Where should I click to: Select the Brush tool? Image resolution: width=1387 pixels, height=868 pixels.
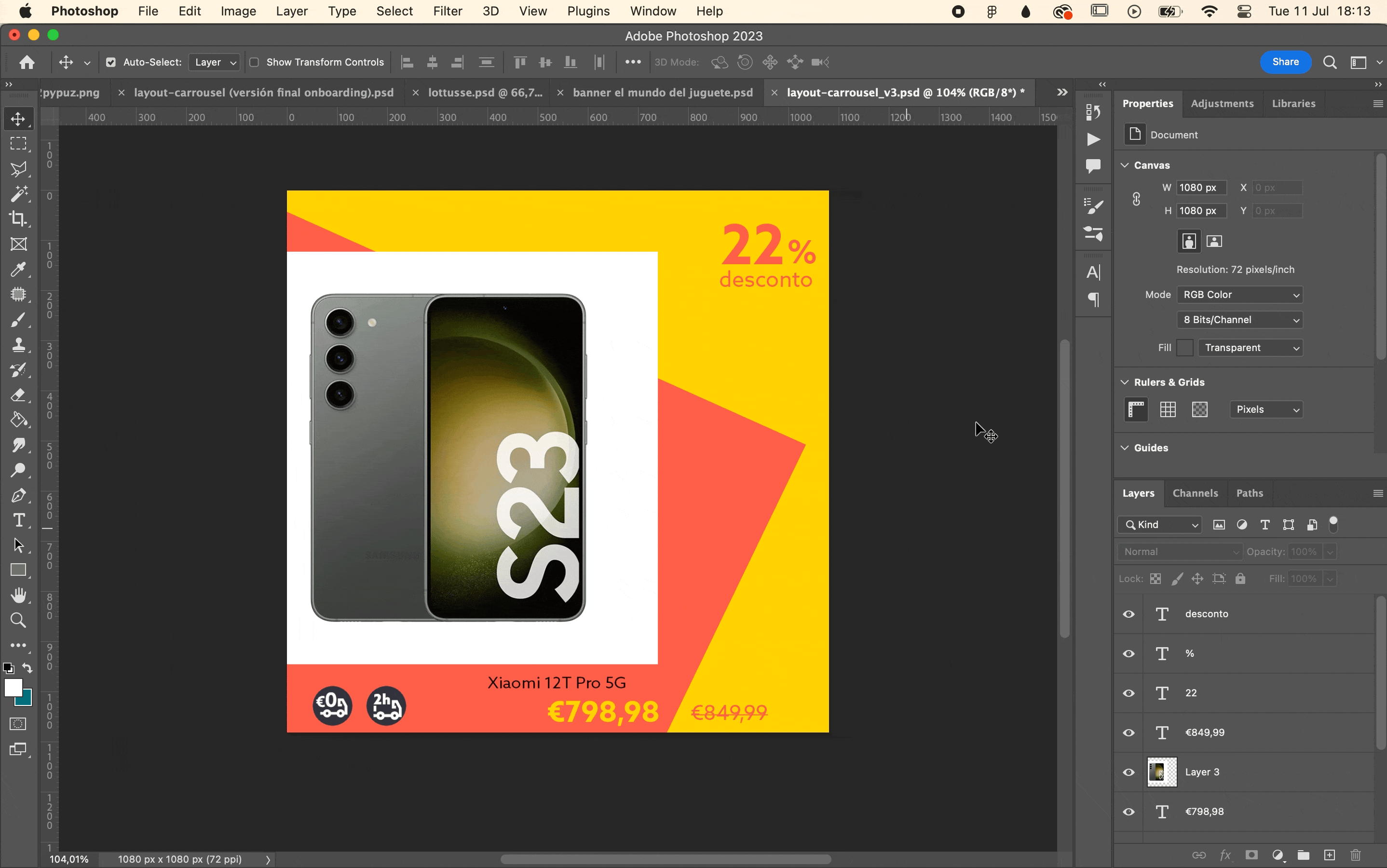point(18,320)
